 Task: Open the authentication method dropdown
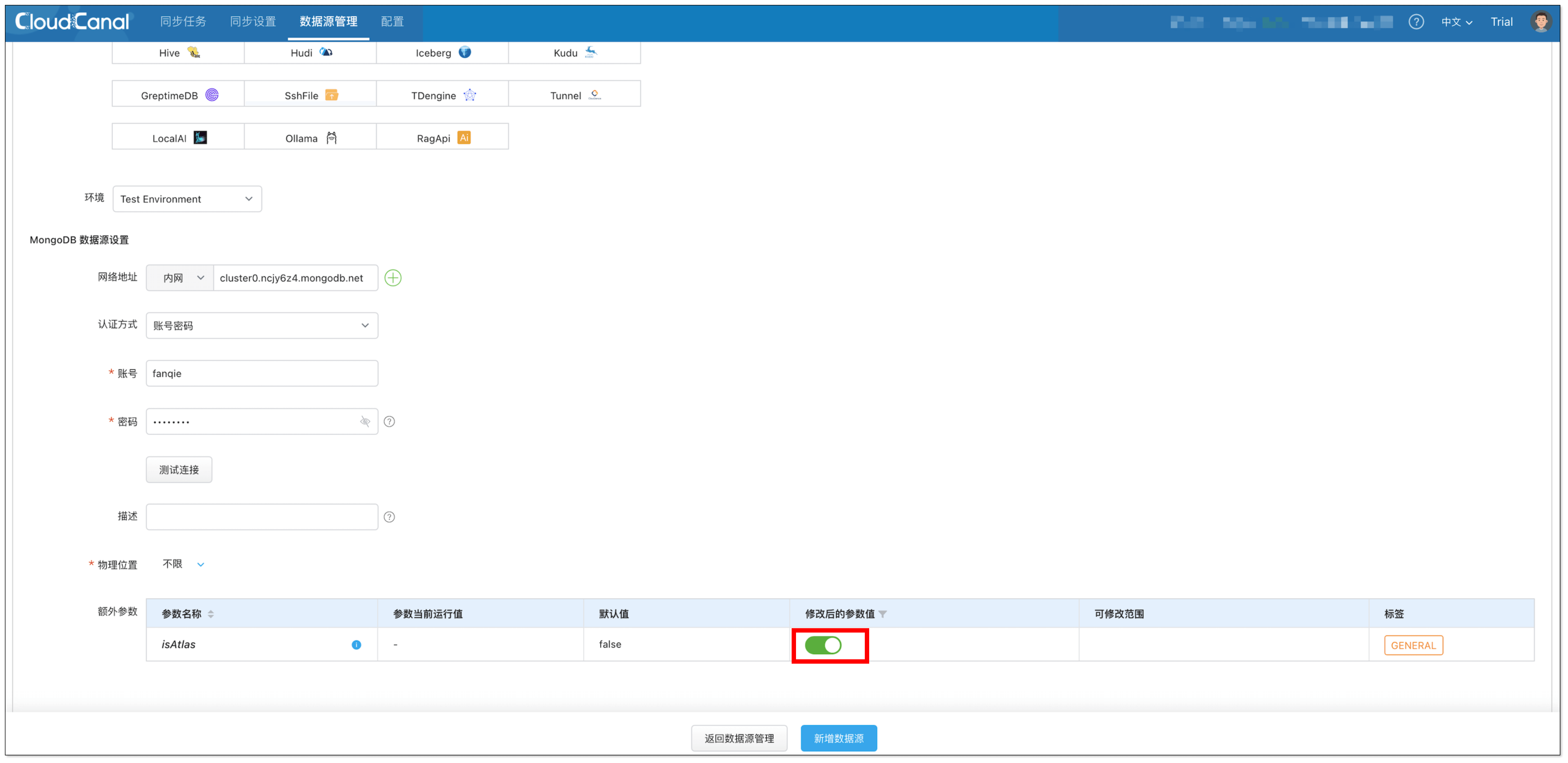(x=262, y=326)
